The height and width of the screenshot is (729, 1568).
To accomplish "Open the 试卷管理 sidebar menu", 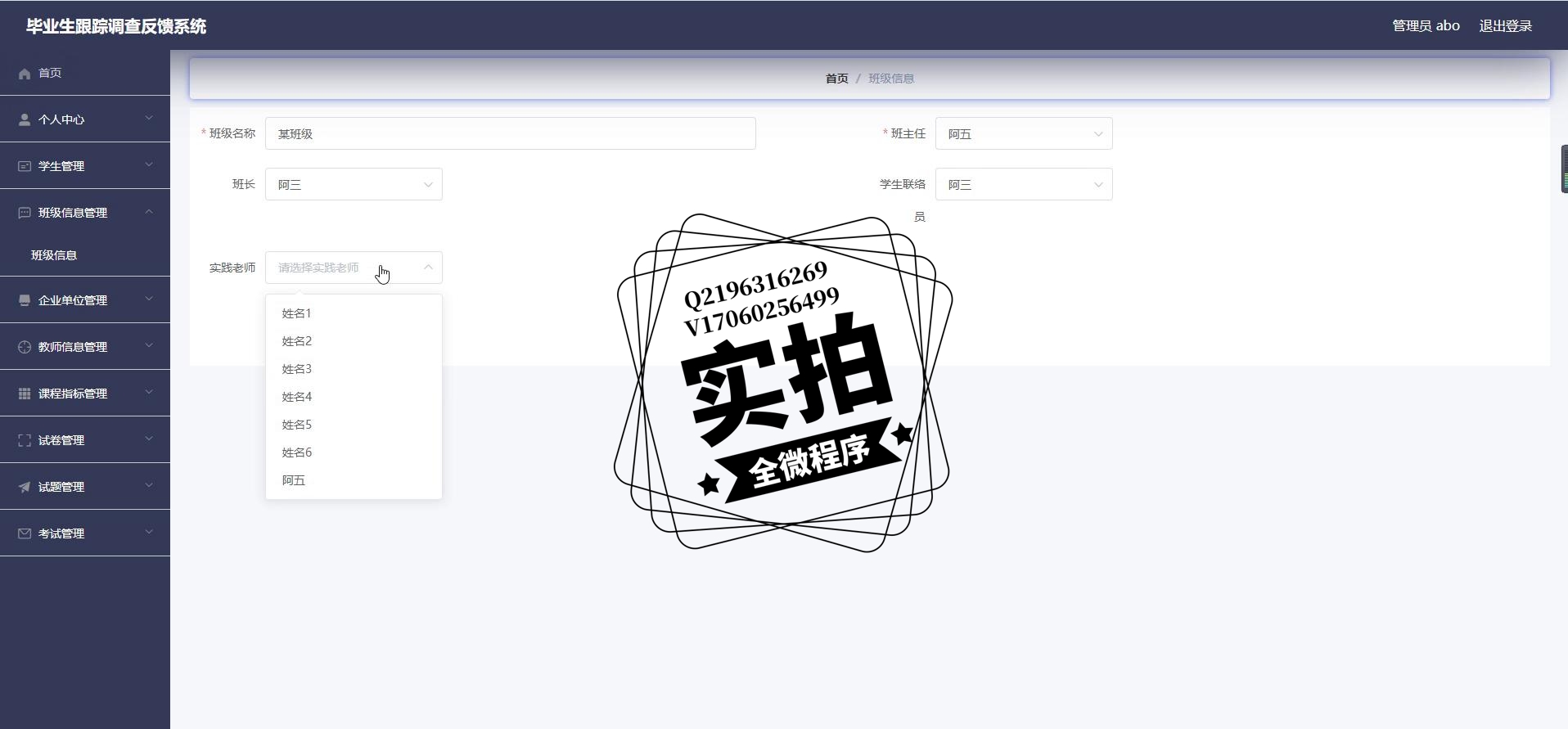I will click(x=85, y=440).
